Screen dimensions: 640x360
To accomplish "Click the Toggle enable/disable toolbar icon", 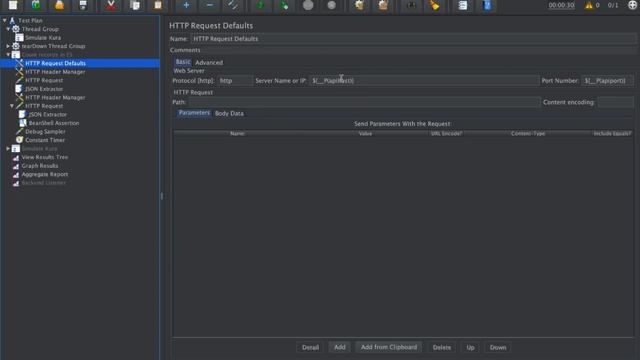I will point(233,5).
